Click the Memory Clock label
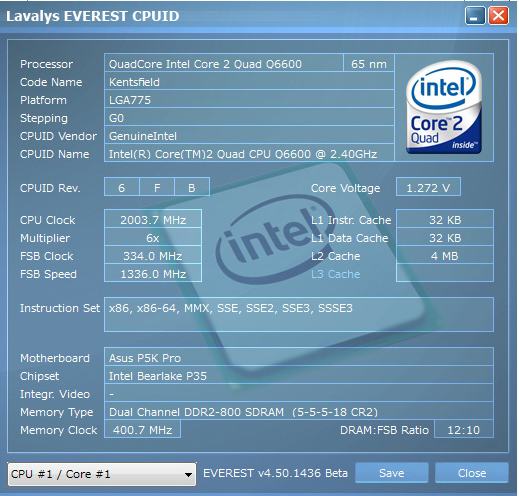The height and width of the screenshot is (496, 519). [59, 430]
